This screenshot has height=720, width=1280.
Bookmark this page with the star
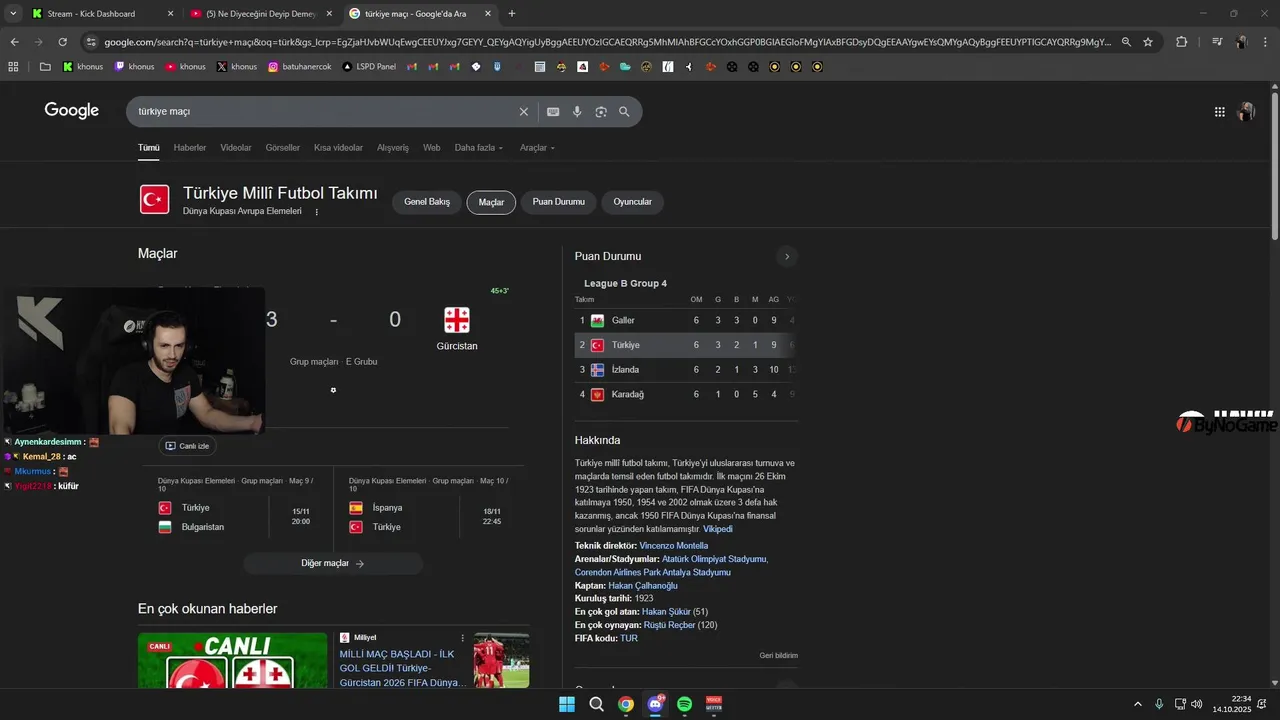[1148, 42]
